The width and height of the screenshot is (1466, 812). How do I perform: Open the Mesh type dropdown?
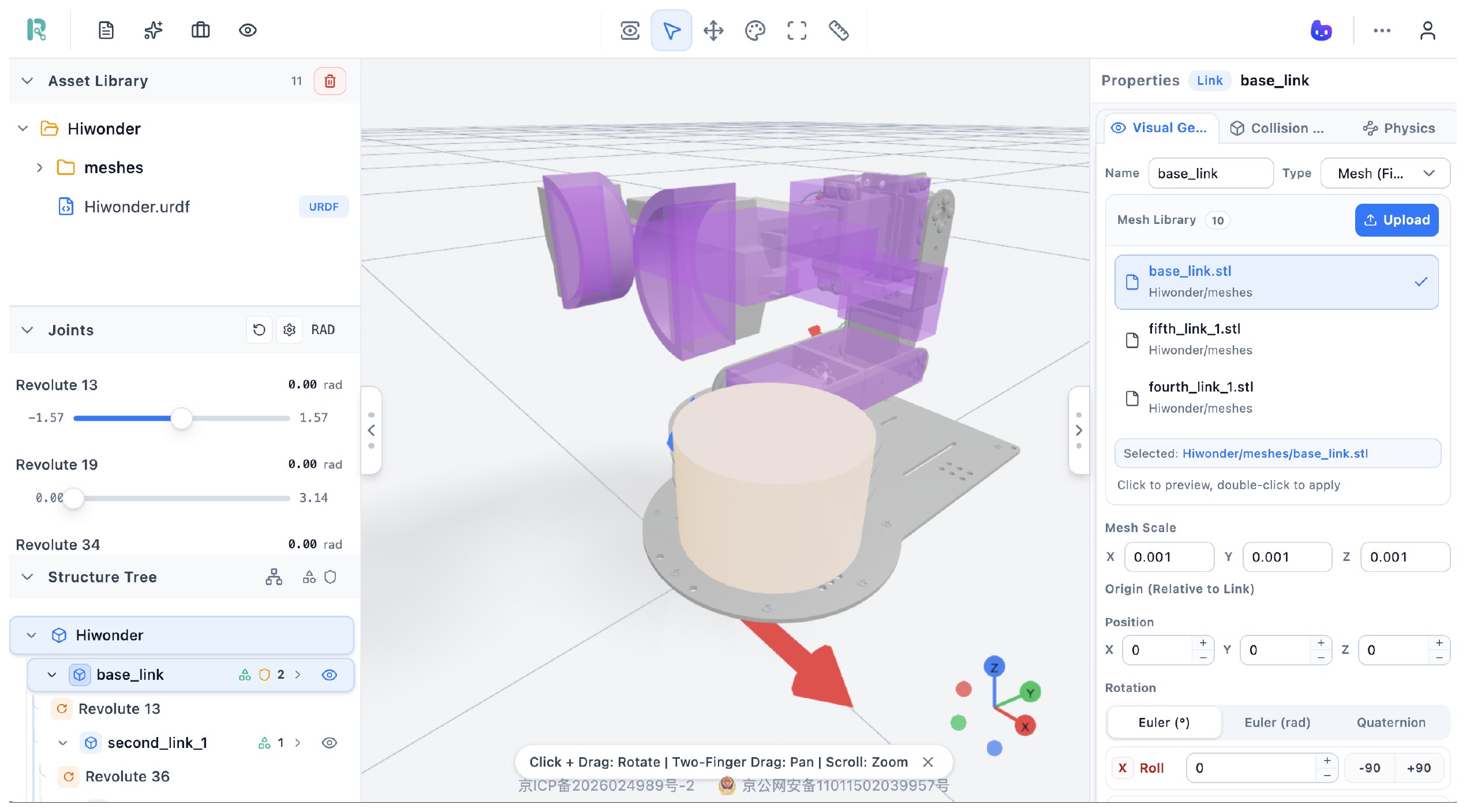coord(1385,173)
